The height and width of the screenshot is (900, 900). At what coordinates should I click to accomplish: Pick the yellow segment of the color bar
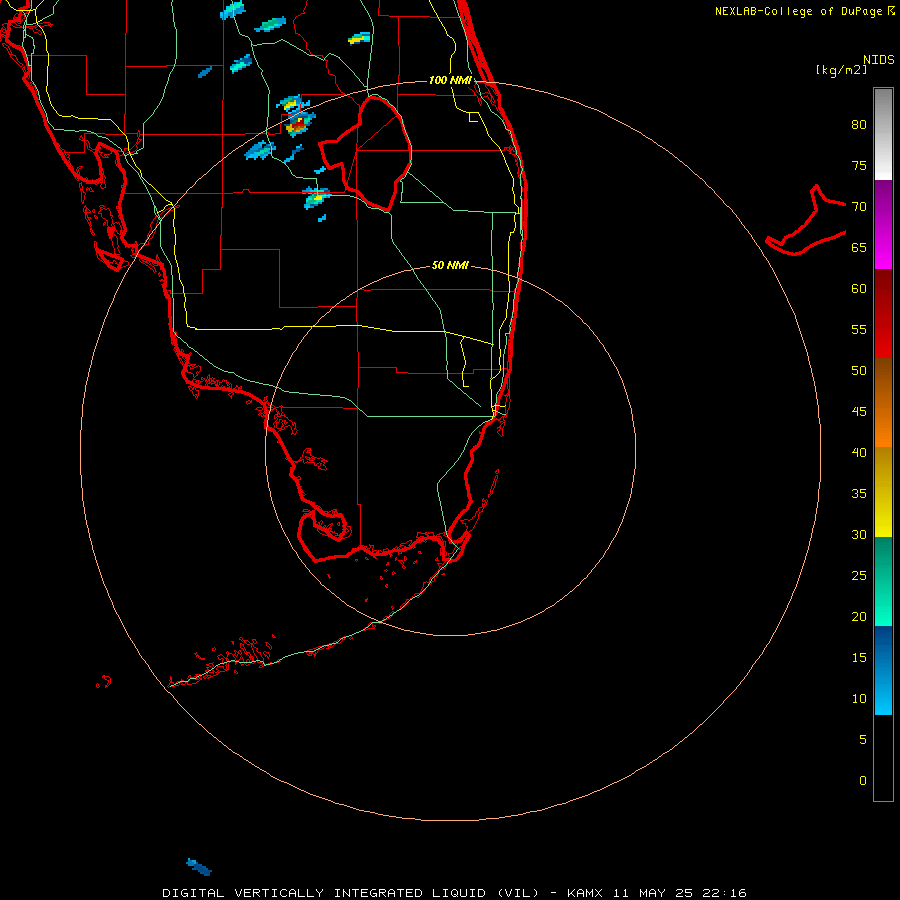pos(883,492)
